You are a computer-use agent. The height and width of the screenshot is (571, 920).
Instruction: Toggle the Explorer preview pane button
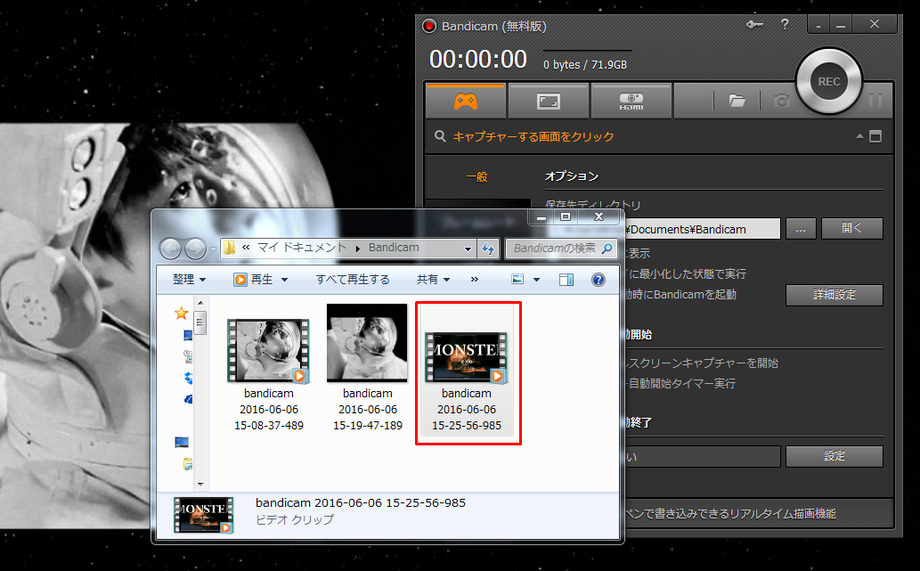coord(566,280)
